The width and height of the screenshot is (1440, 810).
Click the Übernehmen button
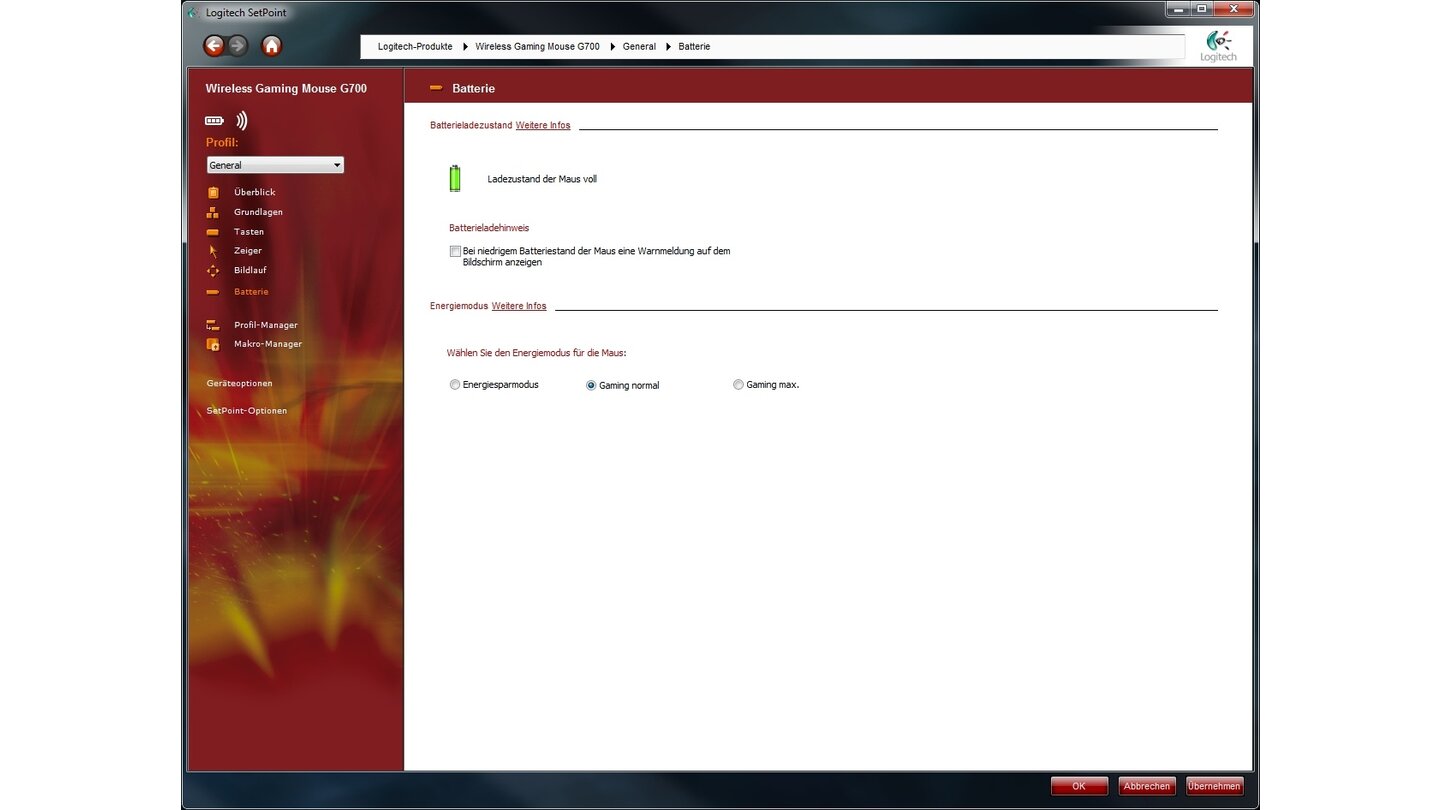1215,786
